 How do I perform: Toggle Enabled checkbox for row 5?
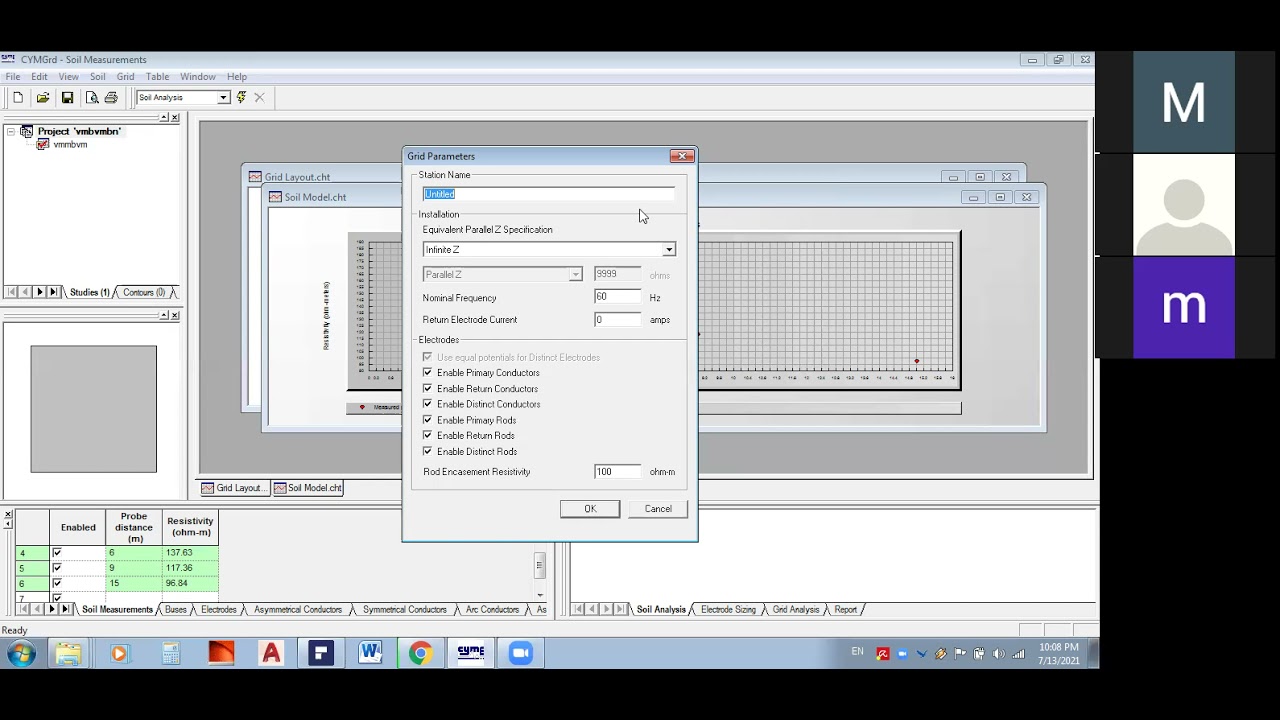point(57,568)
